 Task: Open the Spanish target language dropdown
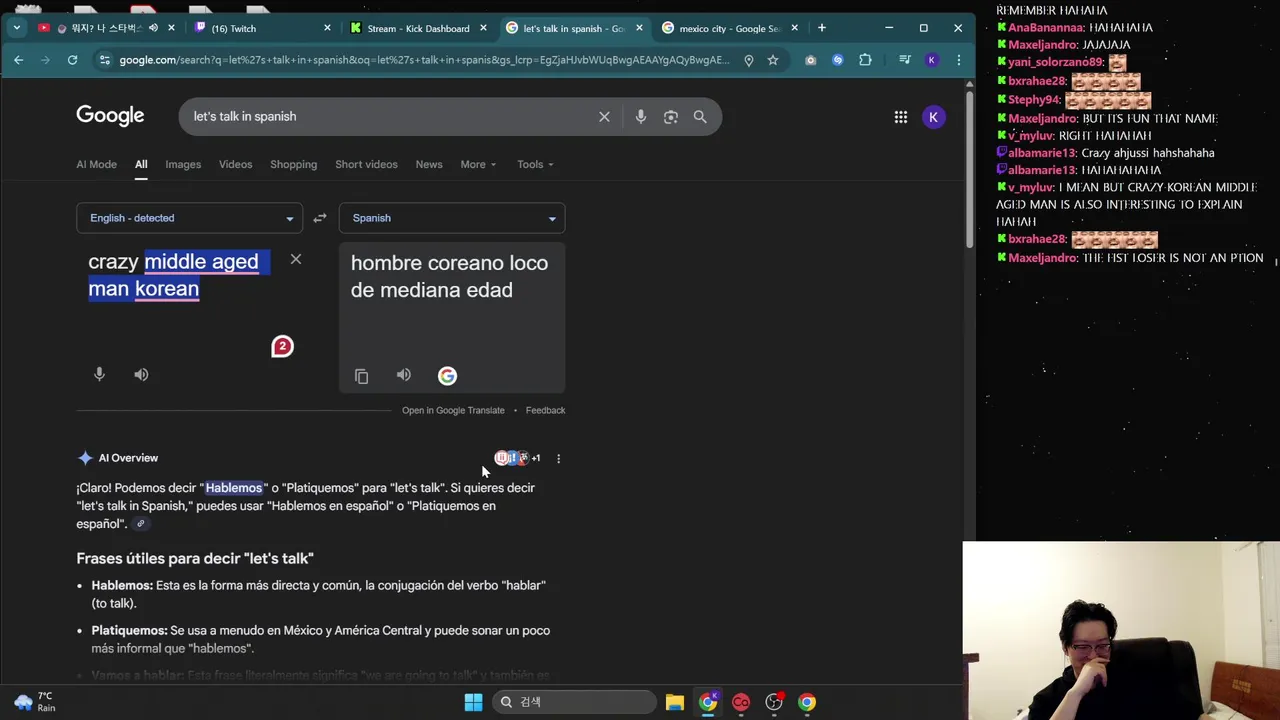tap(452, 218)
